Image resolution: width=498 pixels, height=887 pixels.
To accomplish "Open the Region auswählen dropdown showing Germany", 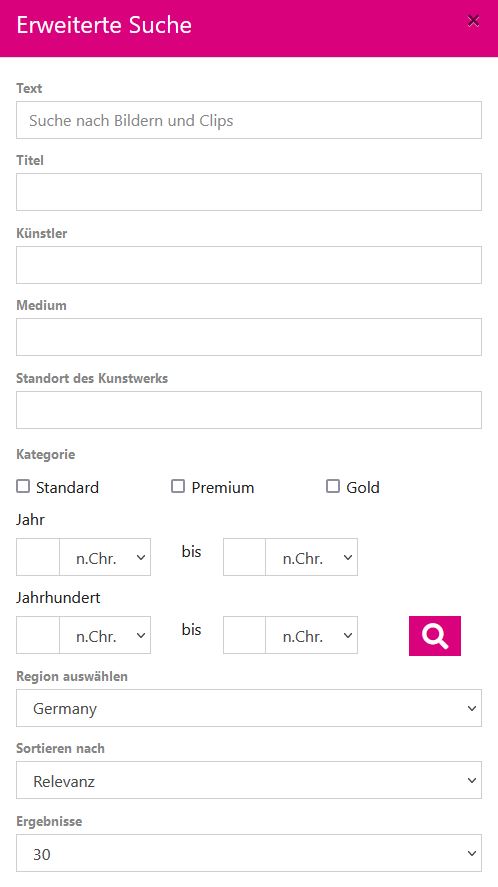I will [x=249, y=708].
